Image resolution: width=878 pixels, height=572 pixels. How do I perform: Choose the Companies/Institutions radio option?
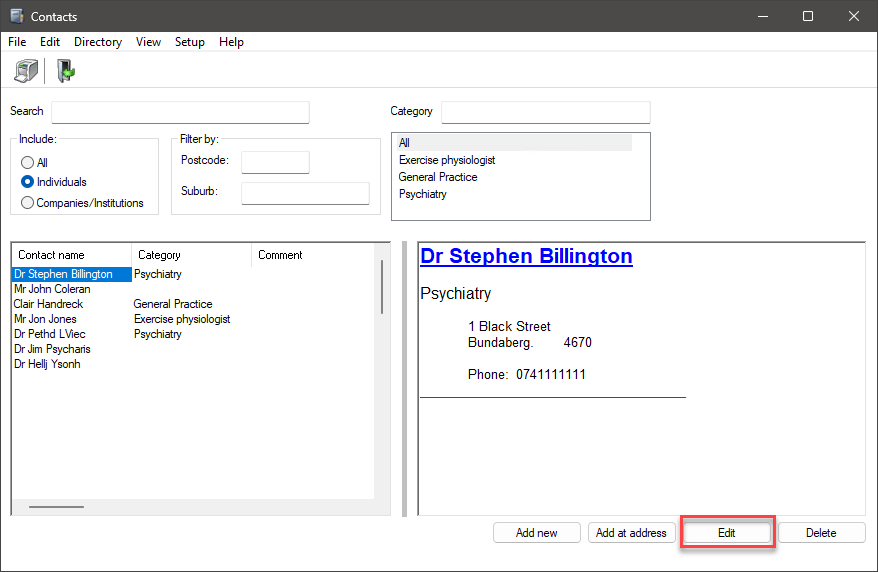click(27, 203)
